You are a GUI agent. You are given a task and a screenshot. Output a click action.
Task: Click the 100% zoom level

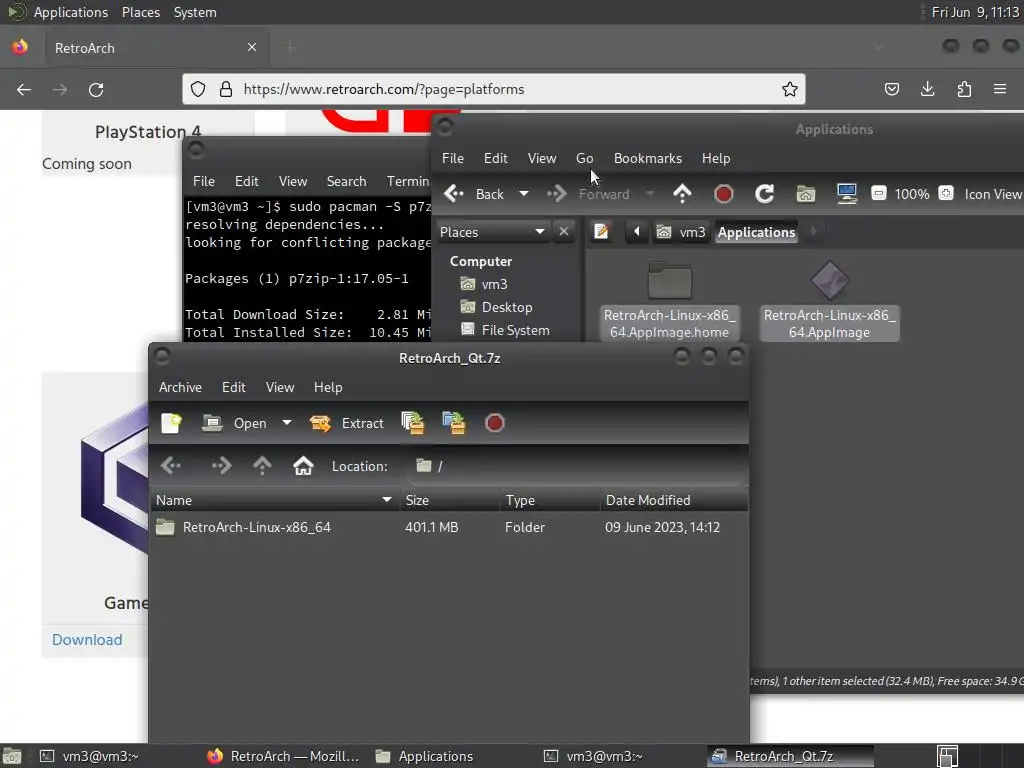click(x=912, y=194)
